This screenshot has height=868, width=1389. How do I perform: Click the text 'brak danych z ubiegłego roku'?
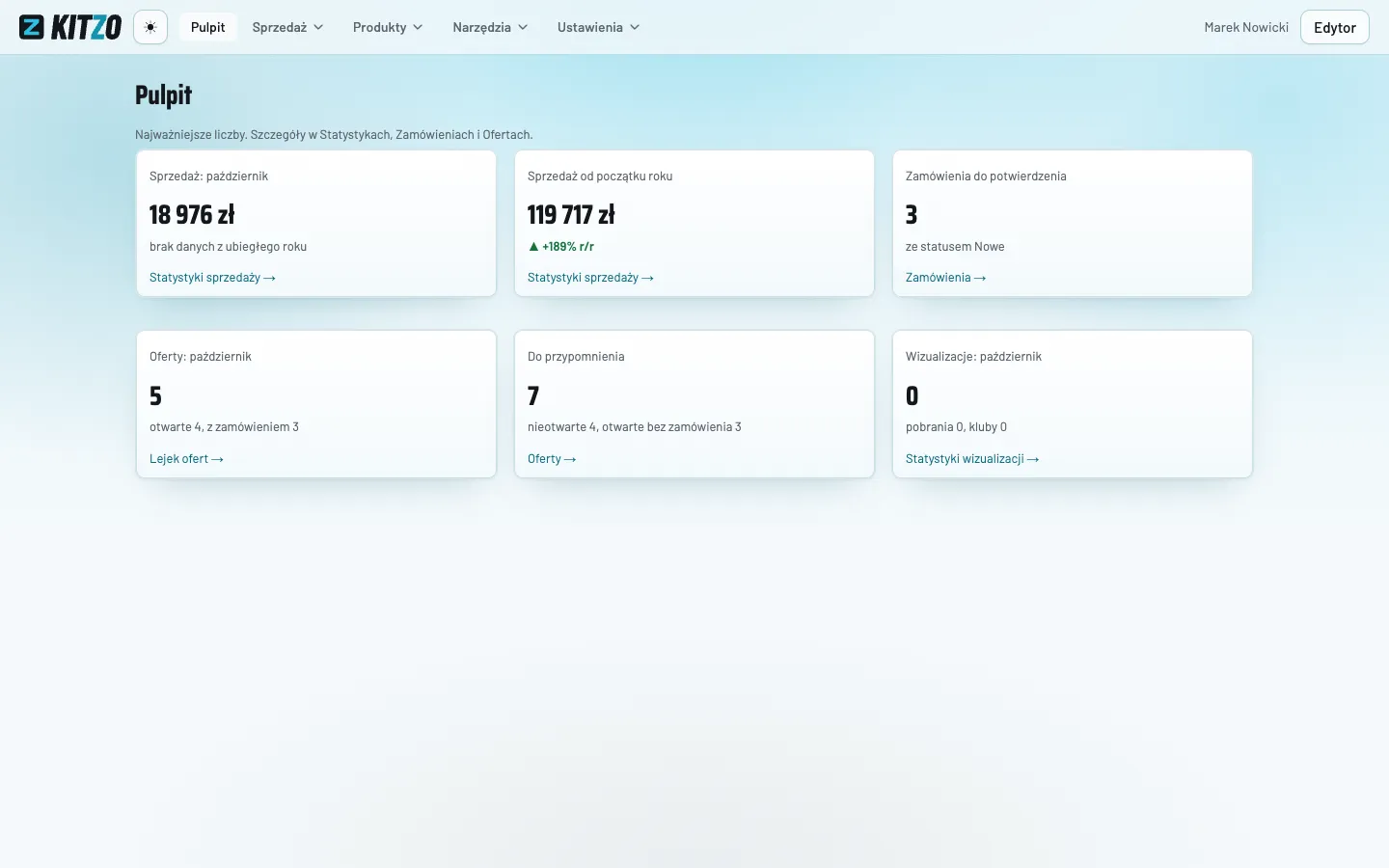coord(228,247)
